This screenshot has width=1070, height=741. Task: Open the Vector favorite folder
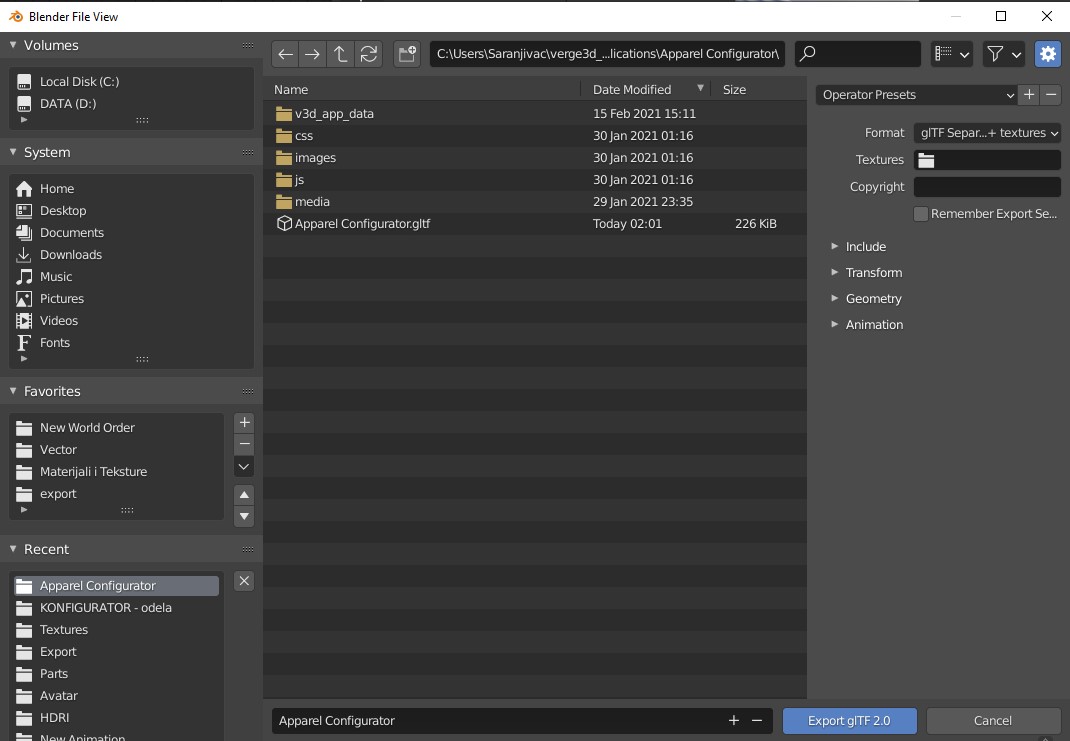pyautogui.click(x=116, y=450)
